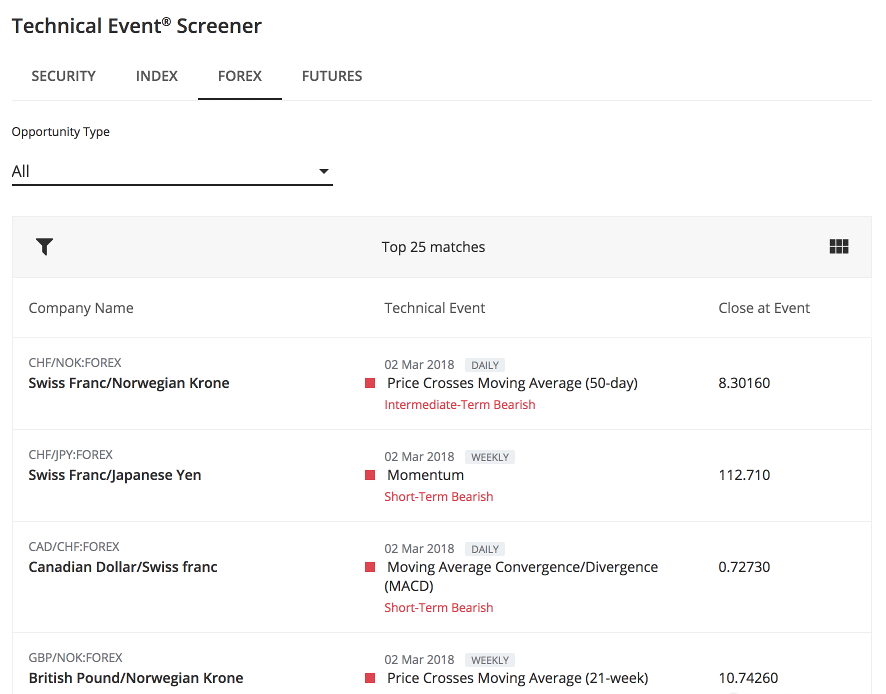886x694 pixels.
Task: Click the Opportunity Type dropdown arrow
Action: (324, 171)
